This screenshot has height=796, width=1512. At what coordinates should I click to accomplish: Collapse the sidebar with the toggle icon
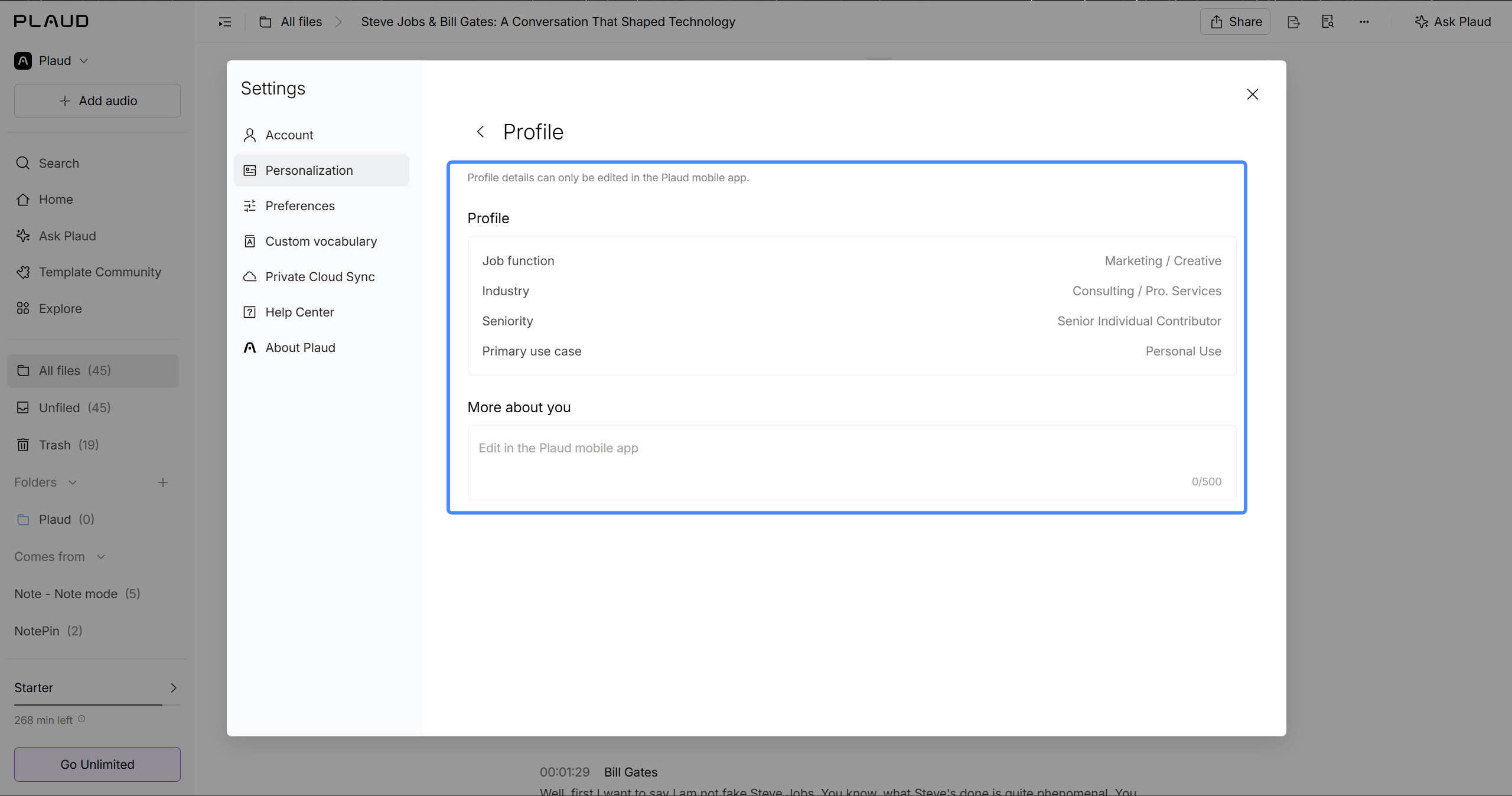[x=225, y=22]
